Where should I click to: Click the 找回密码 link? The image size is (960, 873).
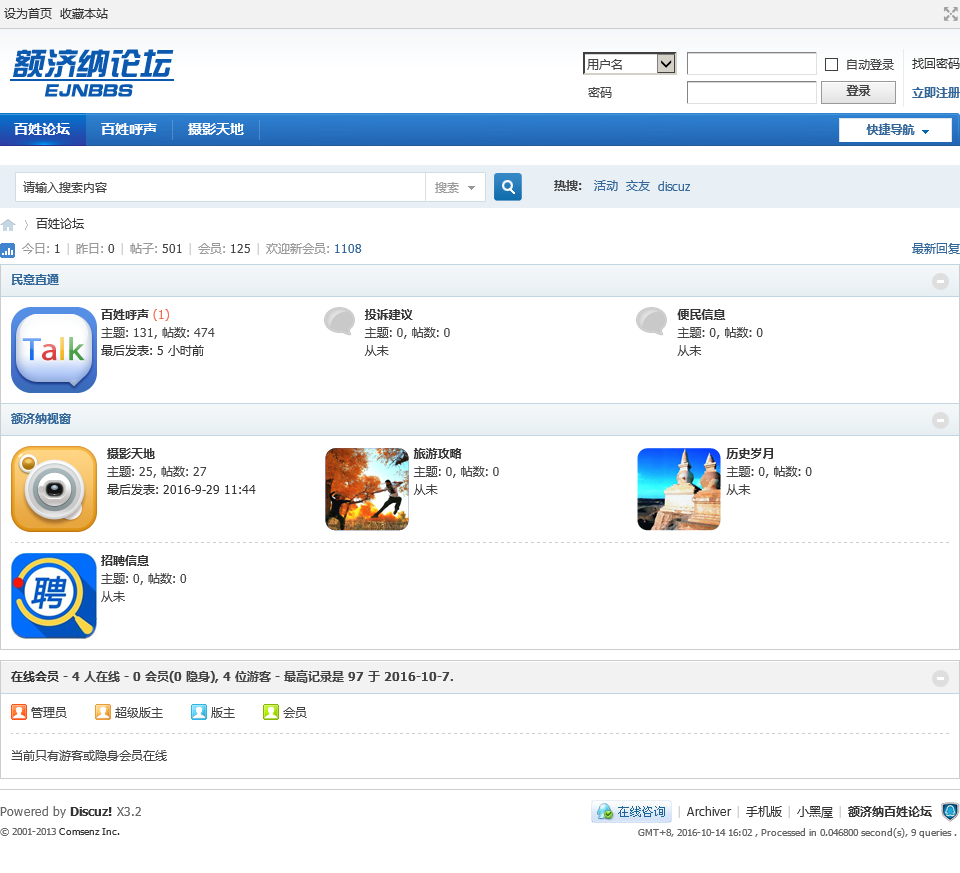(936, 64)
